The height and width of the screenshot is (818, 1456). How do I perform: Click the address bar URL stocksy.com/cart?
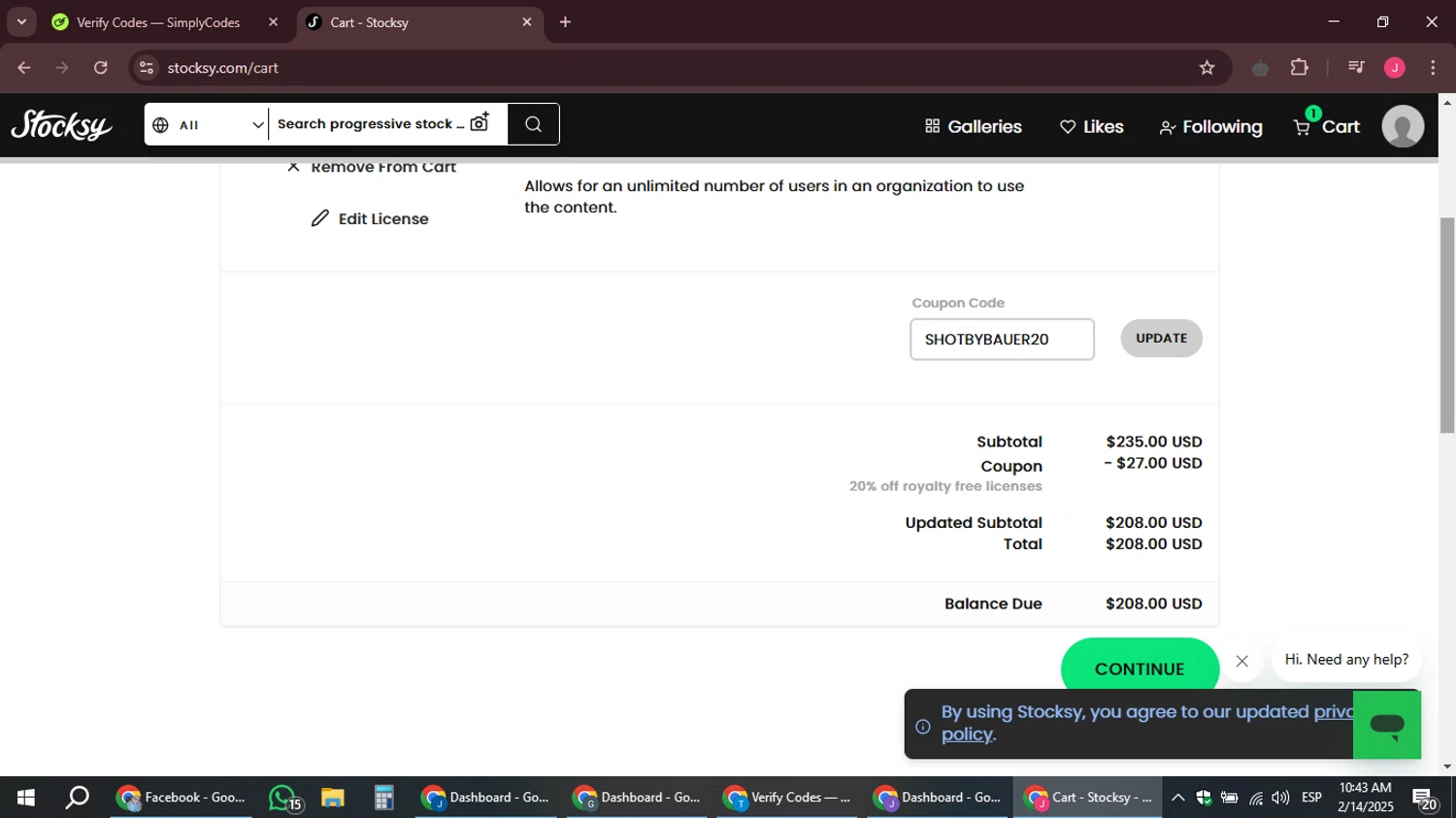point(222,68)
